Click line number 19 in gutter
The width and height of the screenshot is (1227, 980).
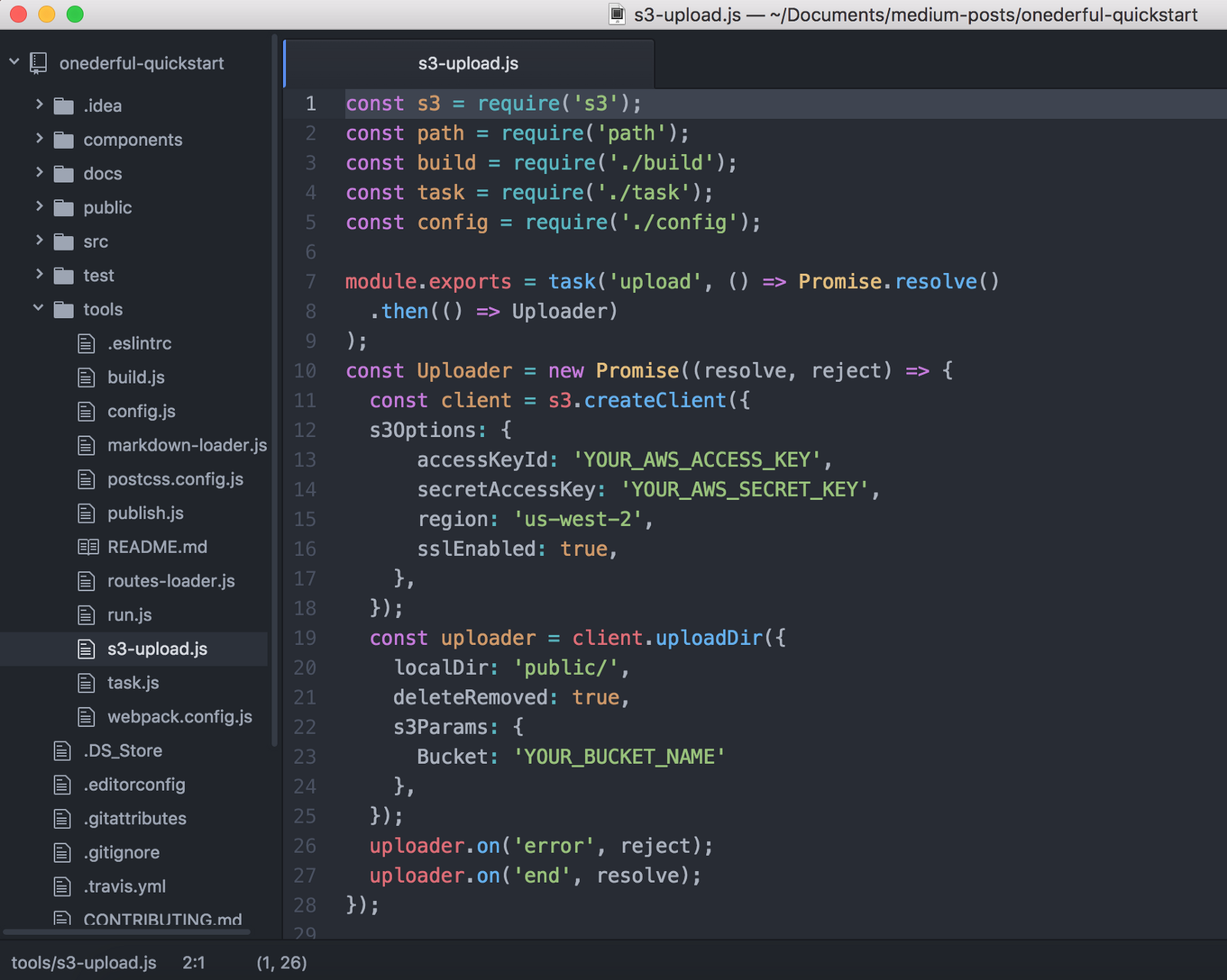pos(305,638)
